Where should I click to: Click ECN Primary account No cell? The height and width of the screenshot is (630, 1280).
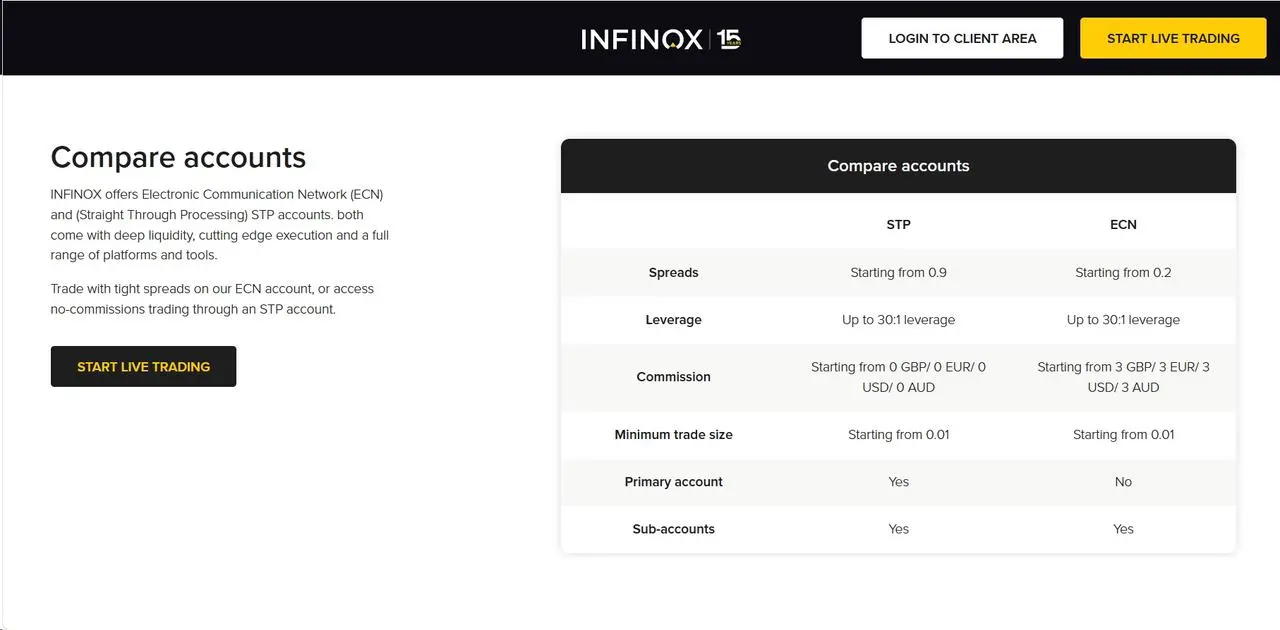coord(1123,481)
